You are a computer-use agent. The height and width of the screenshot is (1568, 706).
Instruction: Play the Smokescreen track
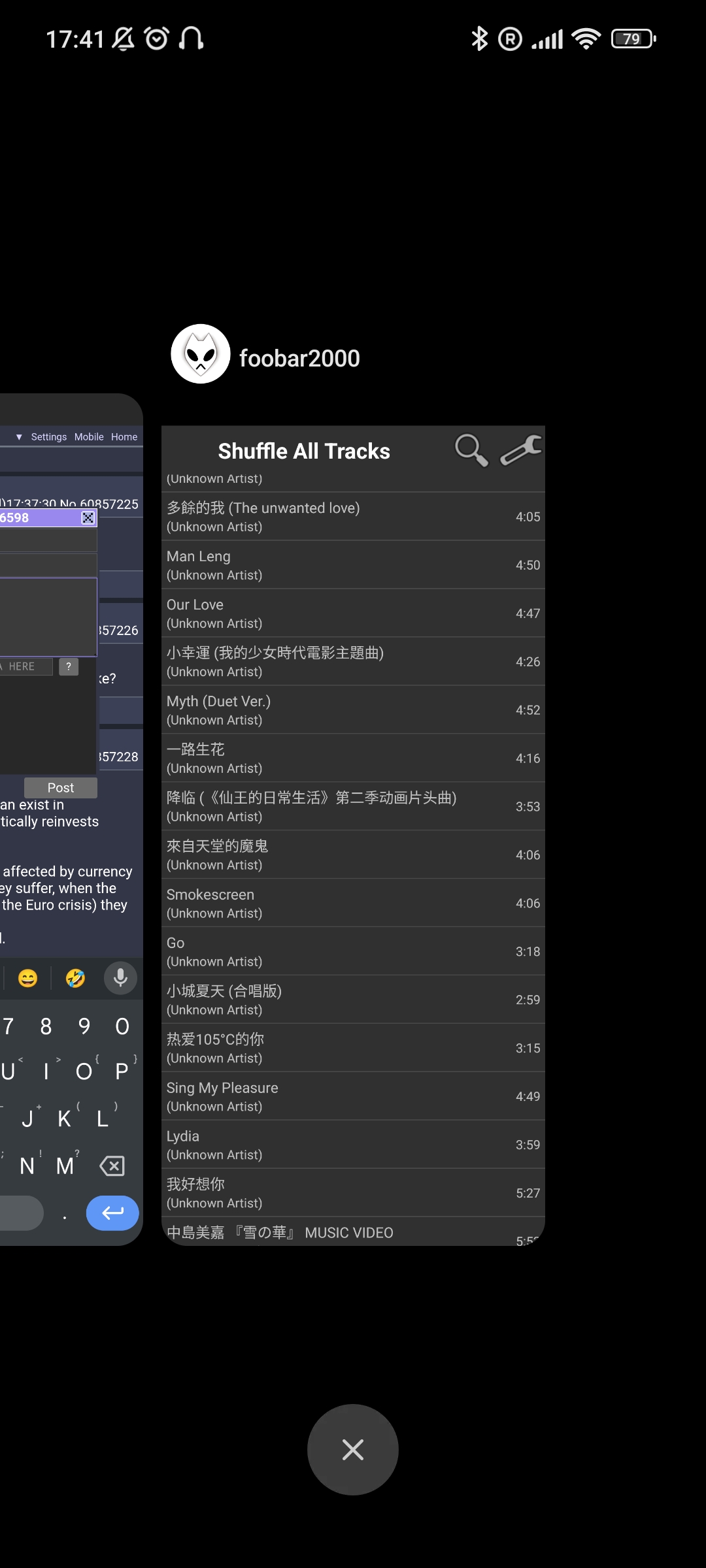(353, 904)
